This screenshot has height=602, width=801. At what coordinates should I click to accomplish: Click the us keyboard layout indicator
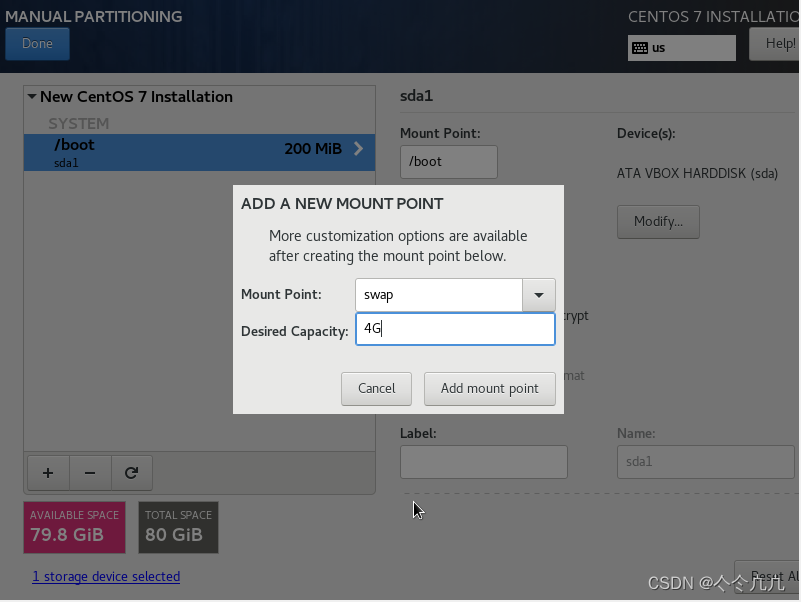(681, 48)
